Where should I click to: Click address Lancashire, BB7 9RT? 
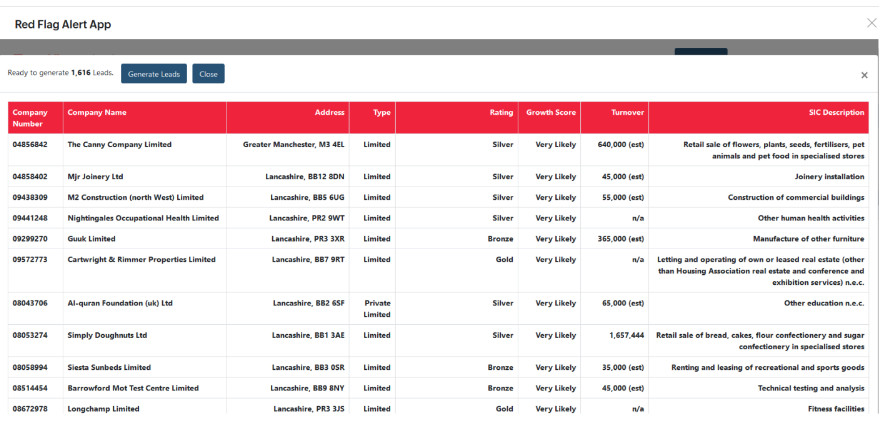(x=308, y=260)
